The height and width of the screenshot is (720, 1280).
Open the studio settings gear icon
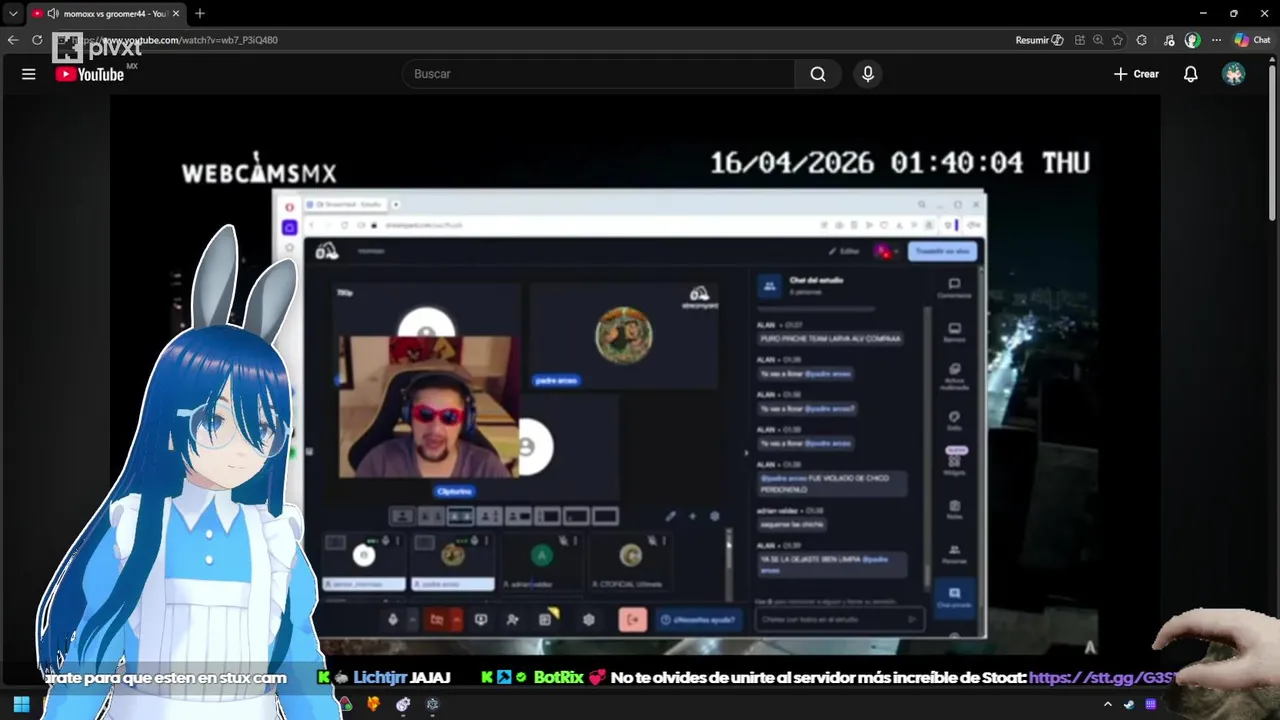pos(588,620)
